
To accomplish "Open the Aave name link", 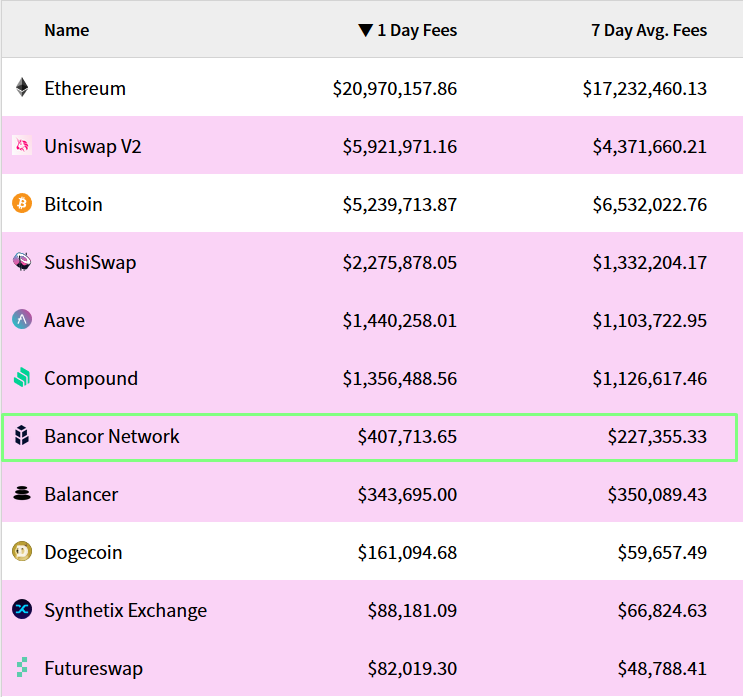I will click(65, 320).
